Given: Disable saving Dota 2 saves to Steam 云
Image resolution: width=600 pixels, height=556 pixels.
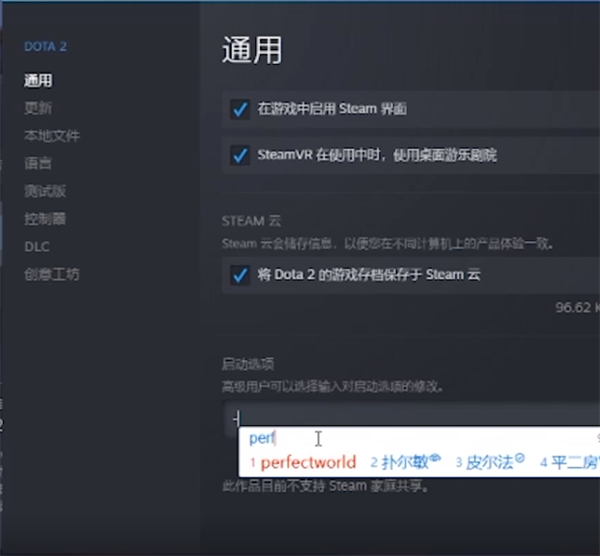Looking at the screenshot, I should [239, 275].
